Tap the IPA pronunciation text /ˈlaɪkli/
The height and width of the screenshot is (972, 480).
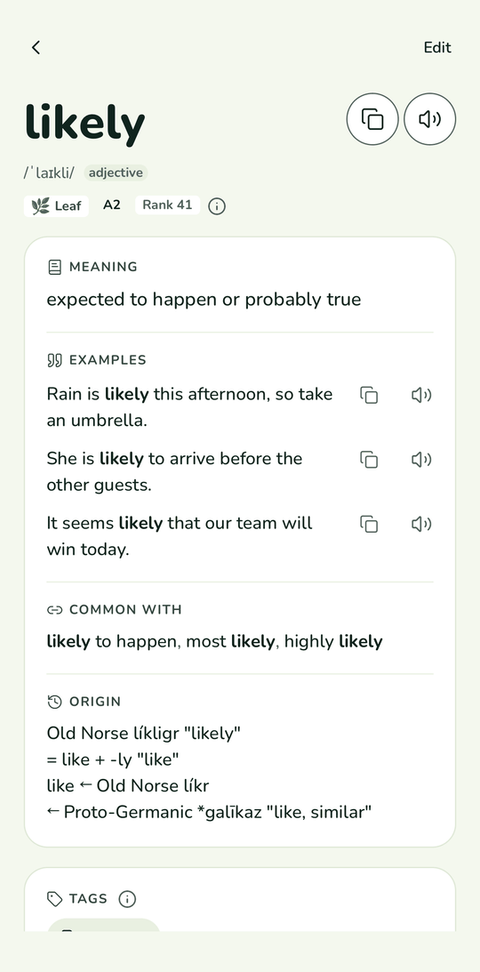[49, 173]
